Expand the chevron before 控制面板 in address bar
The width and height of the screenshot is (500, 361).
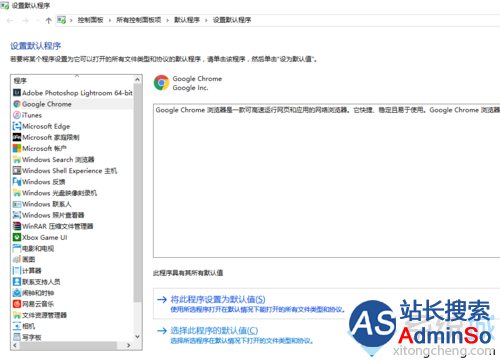[x=71, y=20]
